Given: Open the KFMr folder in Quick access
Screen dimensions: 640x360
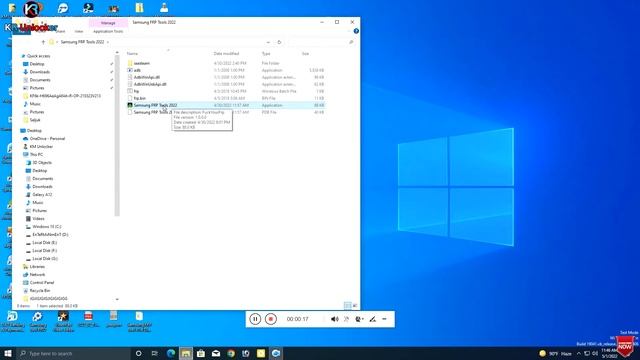Looking at the screenshot, I should click(65, 96).
